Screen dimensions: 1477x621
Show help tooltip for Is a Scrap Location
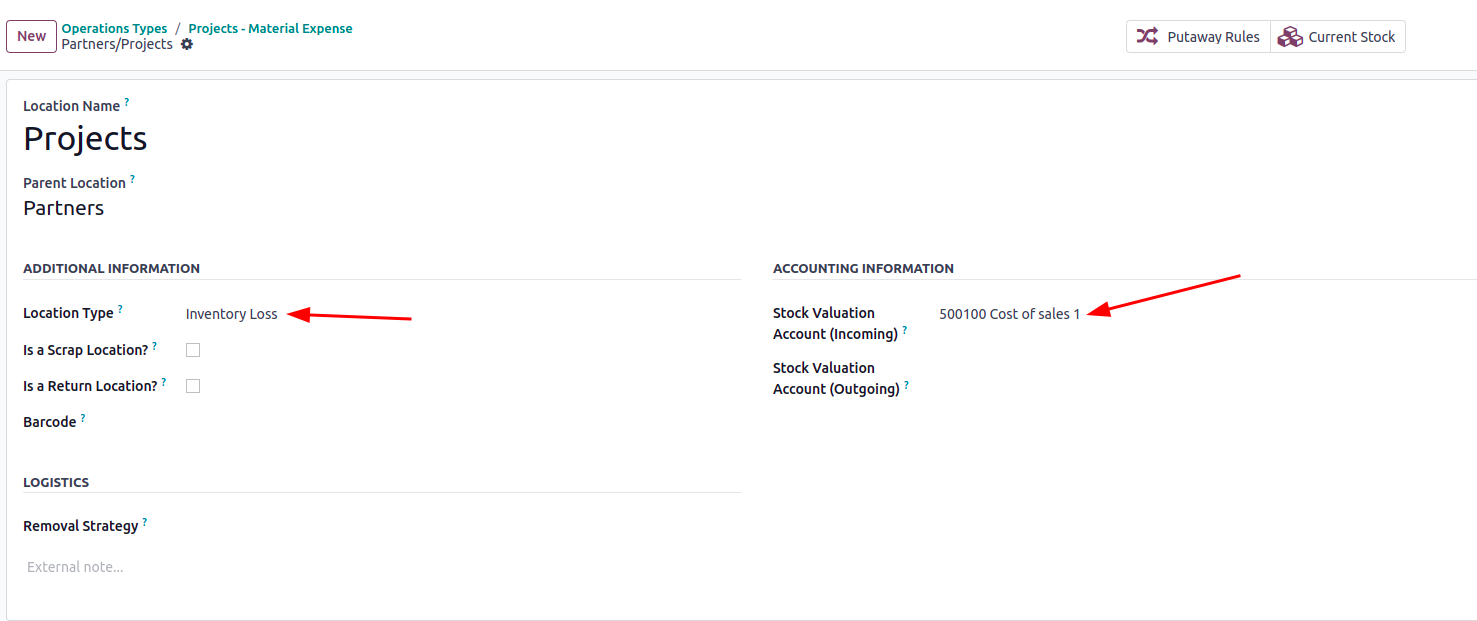[x=155, y=346]
